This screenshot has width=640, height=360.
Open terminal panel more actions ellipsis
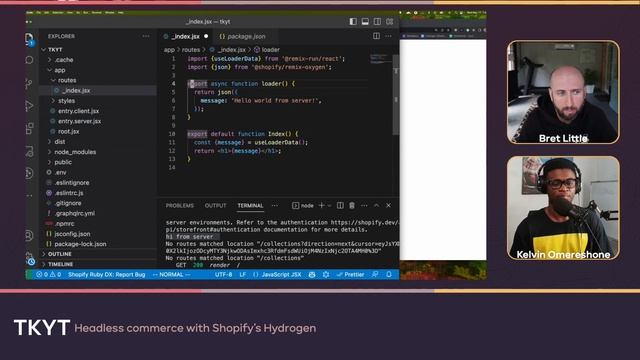(364, 206)
